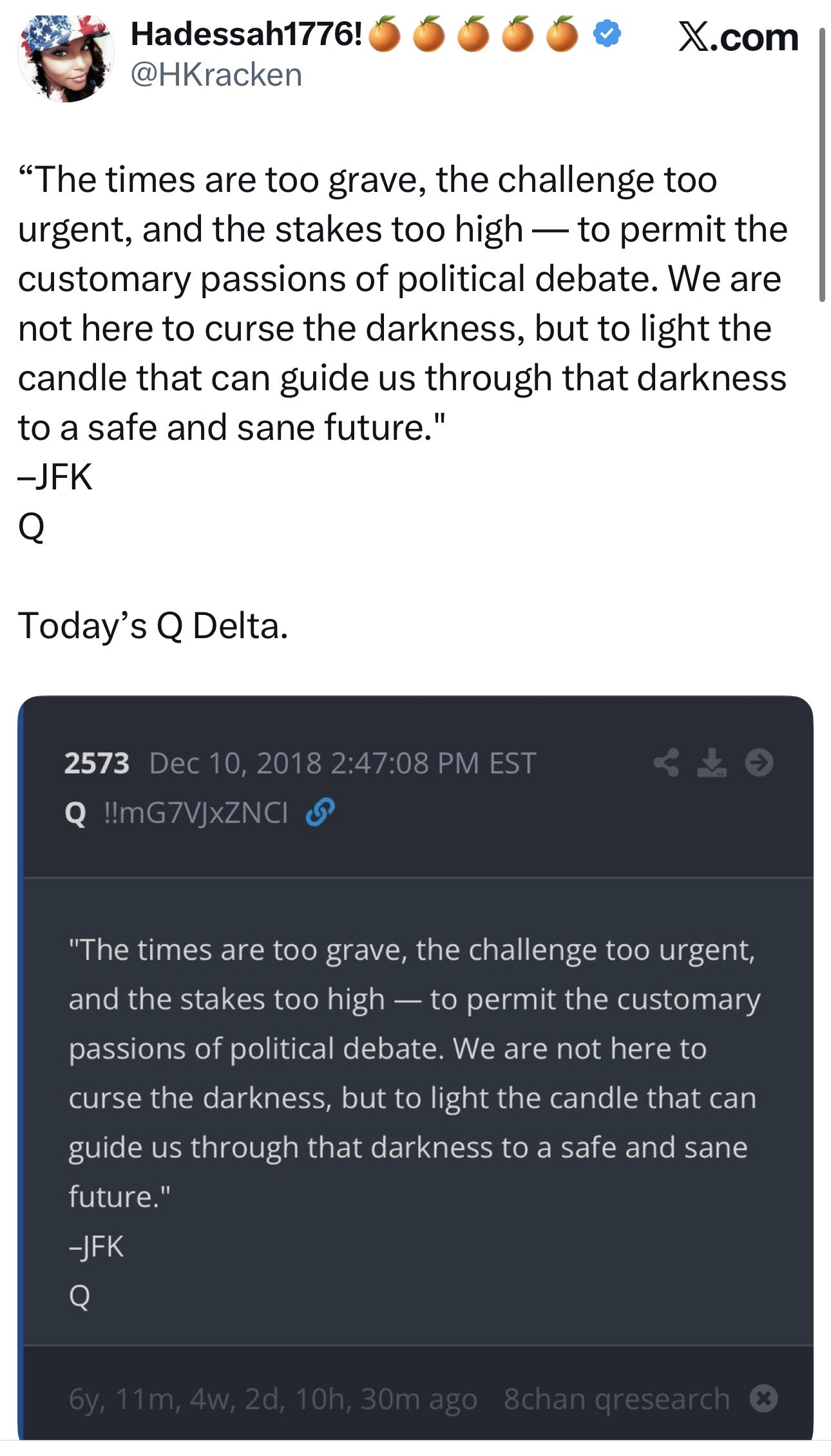
Task: Open the Hadessah1776! display name
Action: (x=246, y=33)
